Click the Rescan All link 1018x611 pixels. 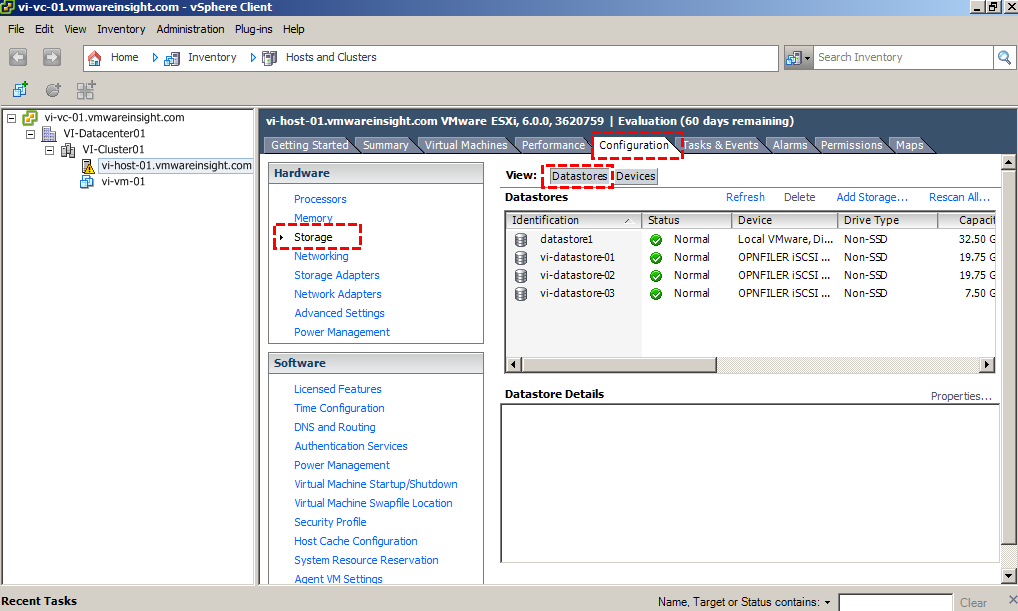(960, 197)
